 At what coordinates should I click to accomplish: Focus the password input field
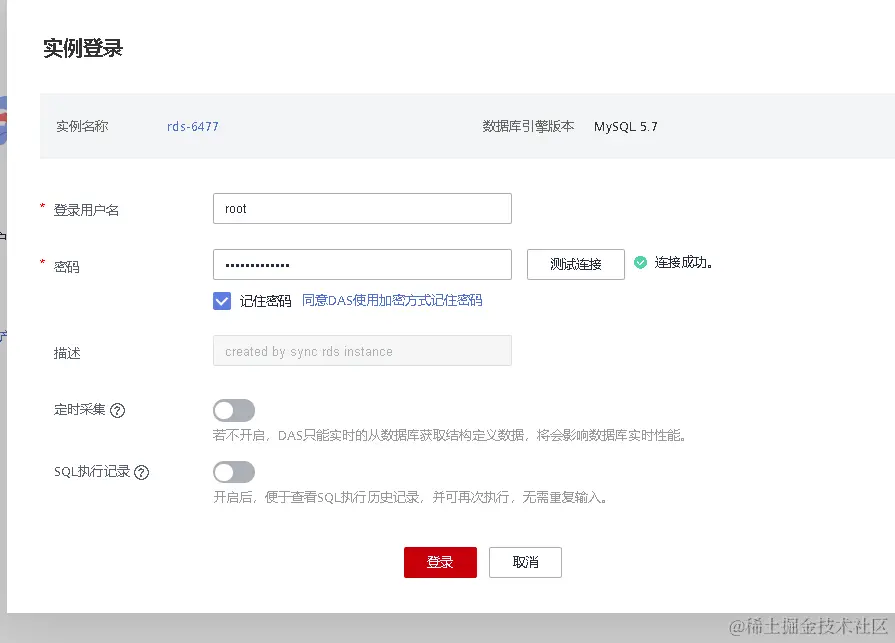(x=362, y=265)
